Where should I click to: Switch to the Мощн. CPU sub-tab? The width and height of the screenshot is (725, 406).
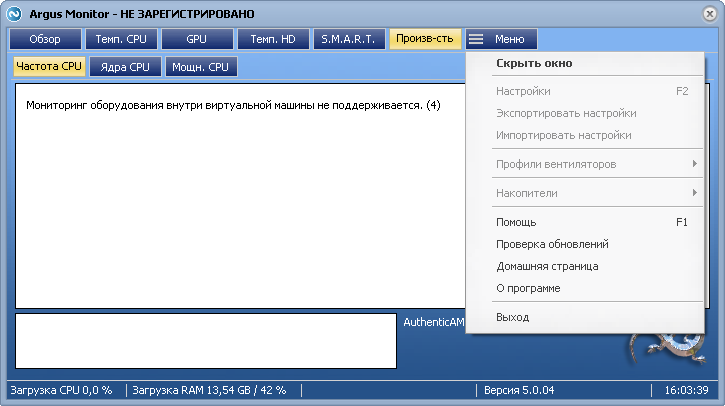(201, 67)
